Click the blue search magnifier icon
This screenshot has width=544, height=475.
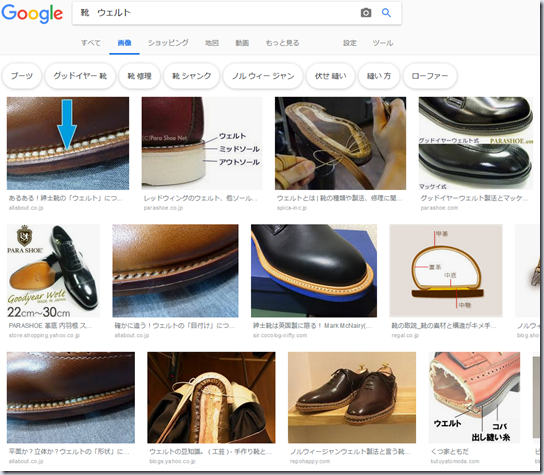386,13
